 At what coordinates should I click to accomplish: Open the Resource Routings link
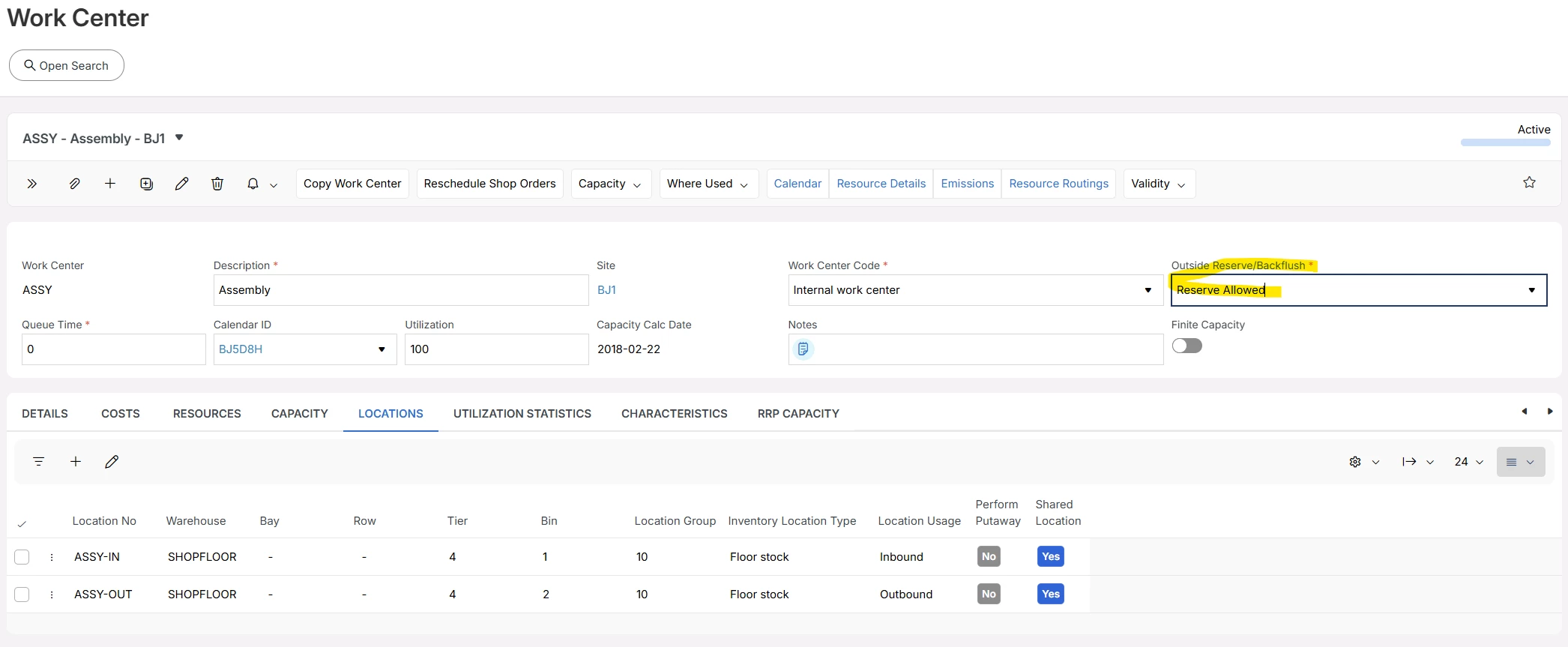(x=1059, y=184)
